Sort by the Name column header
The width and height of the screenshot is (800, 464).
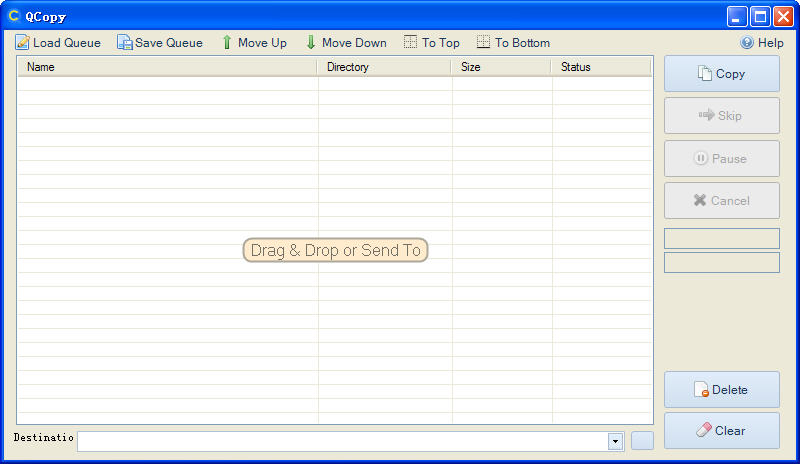coord(167,67)
